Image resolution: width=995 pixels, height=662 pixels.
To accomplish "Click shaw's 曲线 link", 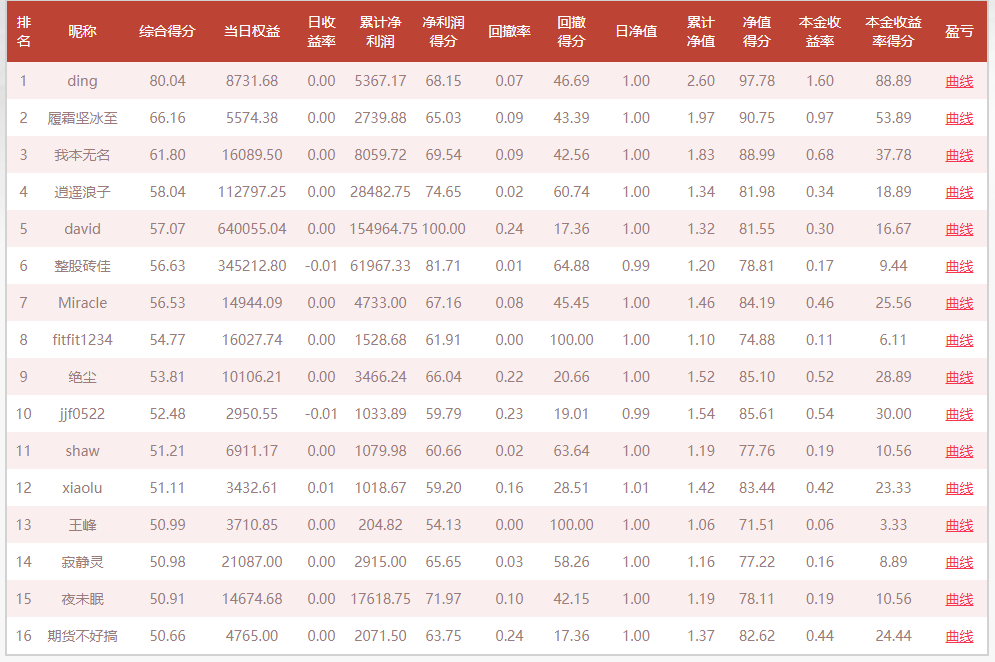I will click(959, 451).
